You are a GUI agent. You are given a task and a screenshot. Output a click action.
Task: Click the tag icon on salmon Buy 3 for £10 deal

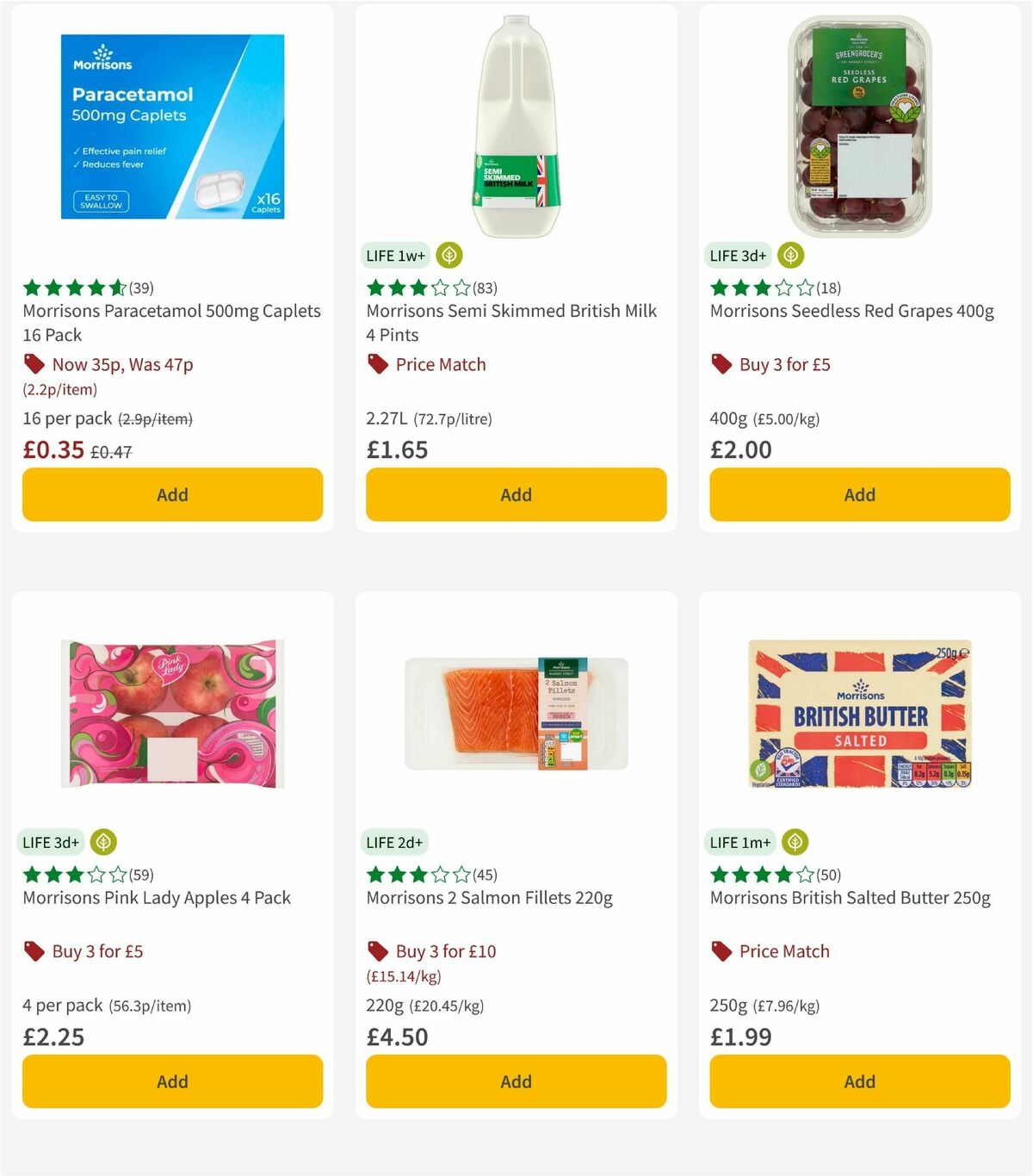(376, 950)
